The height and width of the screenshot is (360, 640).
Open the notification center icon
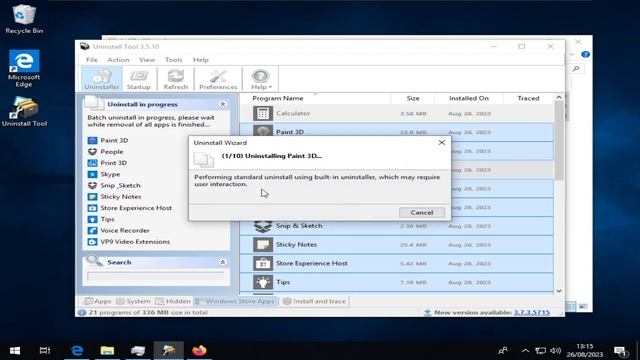pyautogui.click(x=620, y=351)
